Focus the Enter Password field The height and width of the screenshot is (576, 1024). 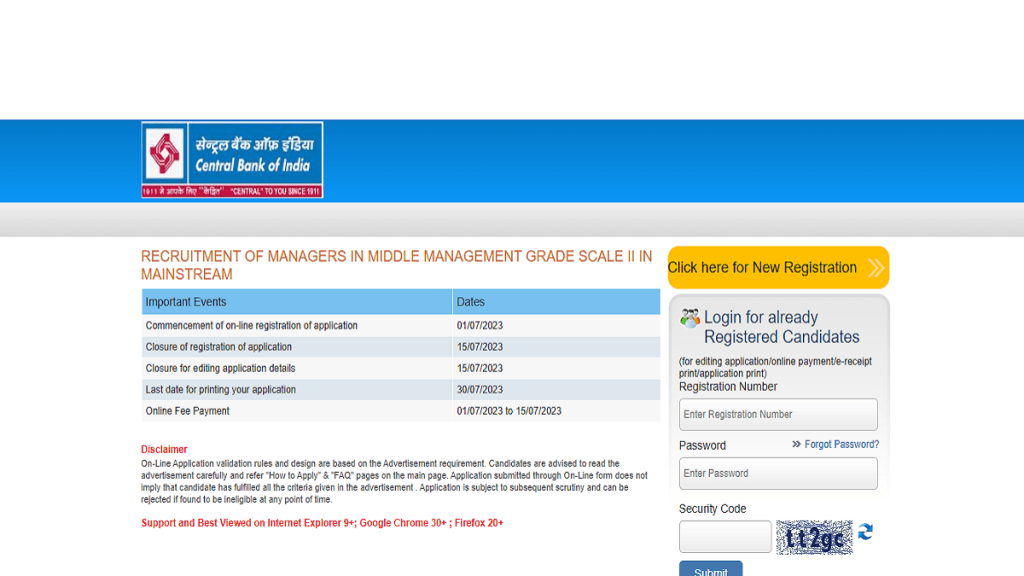point(778,473)
